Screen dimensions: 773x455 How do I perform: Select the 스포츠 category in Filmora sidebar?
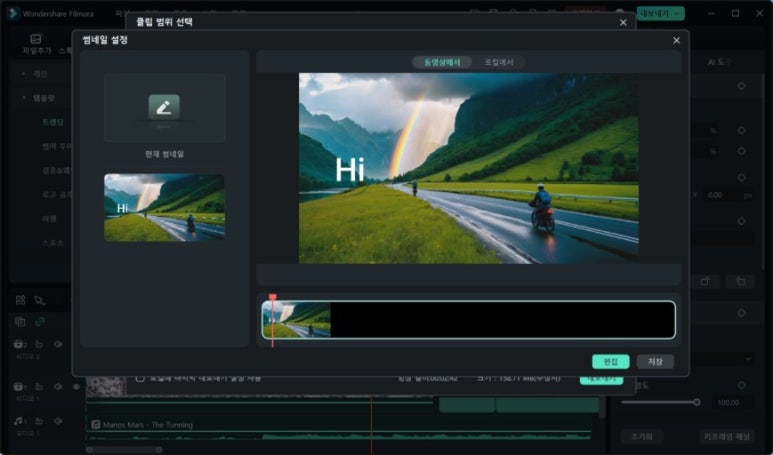pos(53,243)
